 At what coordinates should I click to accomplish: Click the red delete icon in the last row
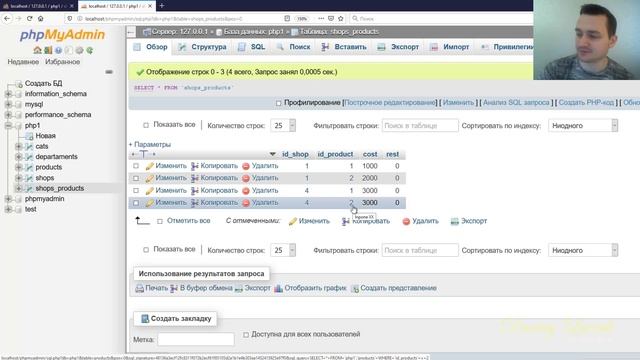pos(246,203)
